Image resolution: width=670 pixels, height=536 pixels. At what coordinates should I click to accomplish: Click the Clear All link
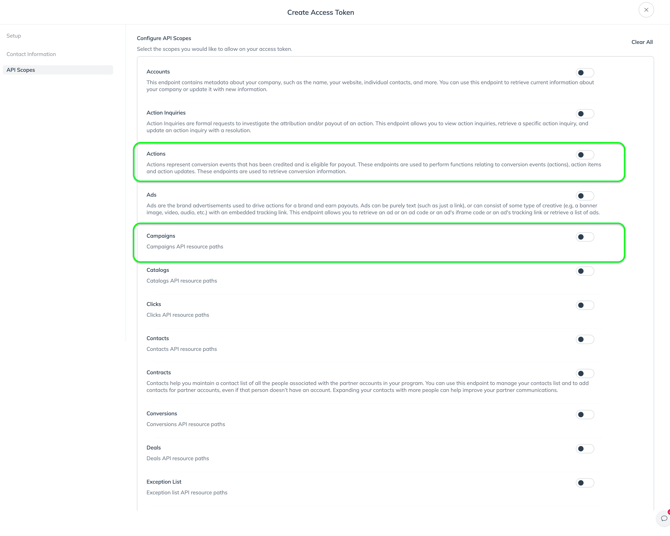(642, 42)
